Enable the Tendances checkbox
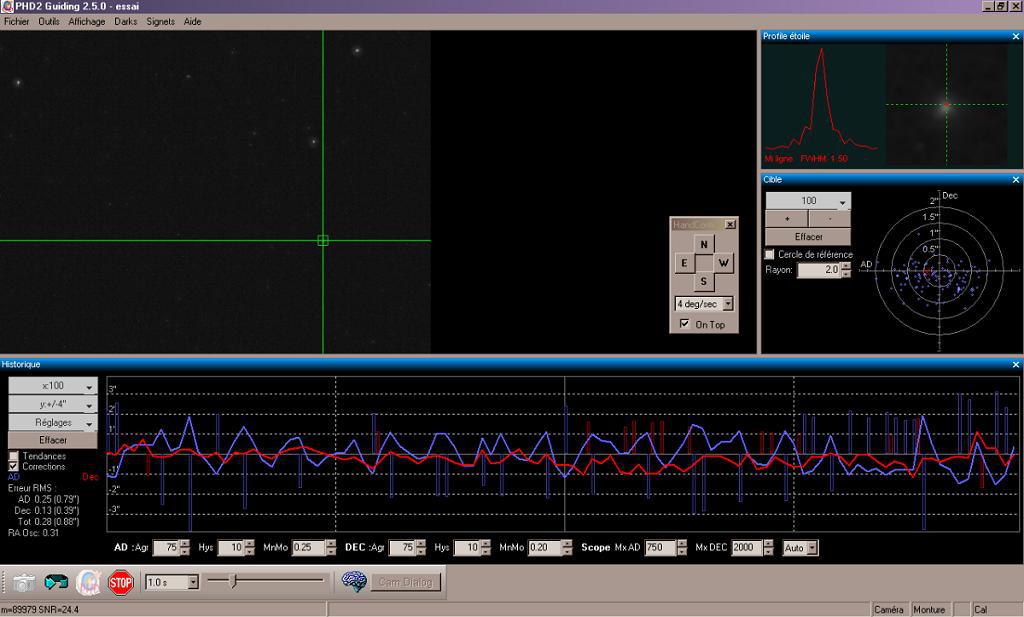The width and height of the screenshot is (1024, 617). coord(14,456)
